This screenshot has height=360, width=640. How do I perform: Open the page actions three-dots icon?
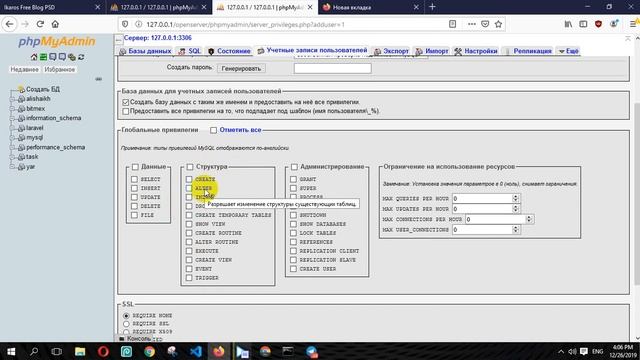pyautogui.click(x=472, y=24)
